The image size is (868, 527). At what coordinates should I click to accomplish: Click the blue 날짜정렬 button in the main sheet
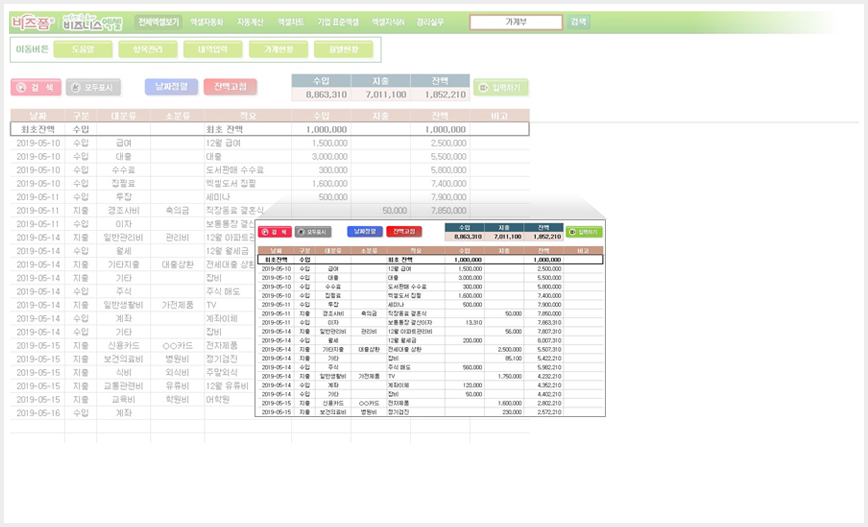point(171,86)
